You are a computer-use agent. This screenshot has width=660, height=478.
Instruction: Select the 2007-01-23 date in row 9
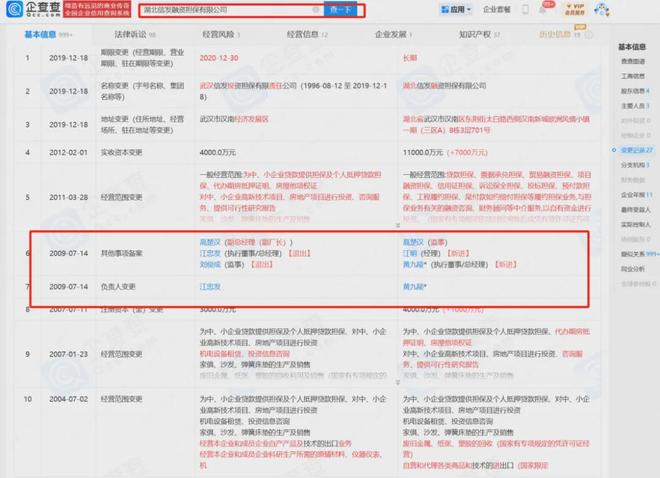click(x=69, y=354)
